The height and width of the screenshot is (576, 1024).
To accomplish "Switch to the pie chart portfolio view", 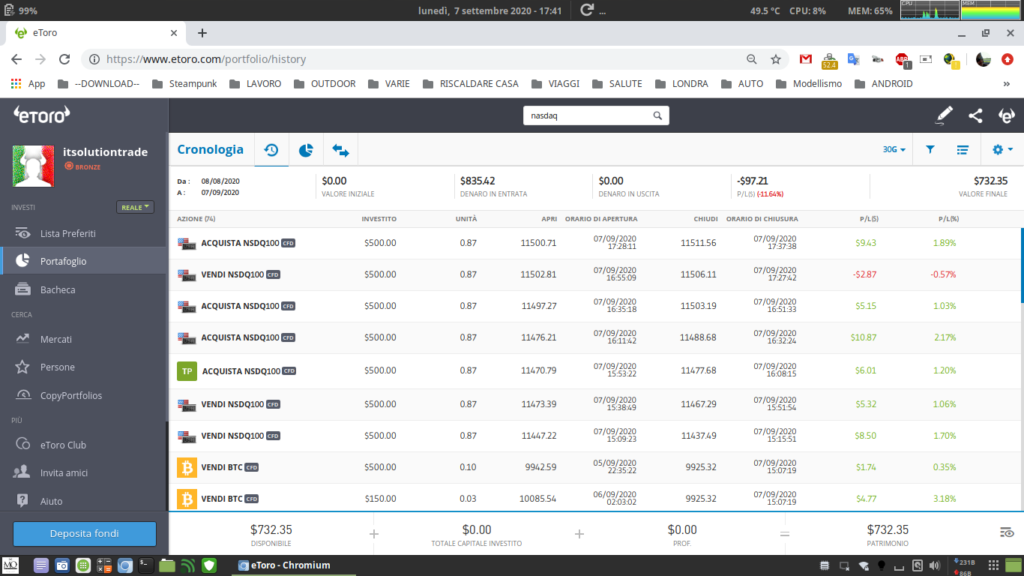I will (306, 150).
